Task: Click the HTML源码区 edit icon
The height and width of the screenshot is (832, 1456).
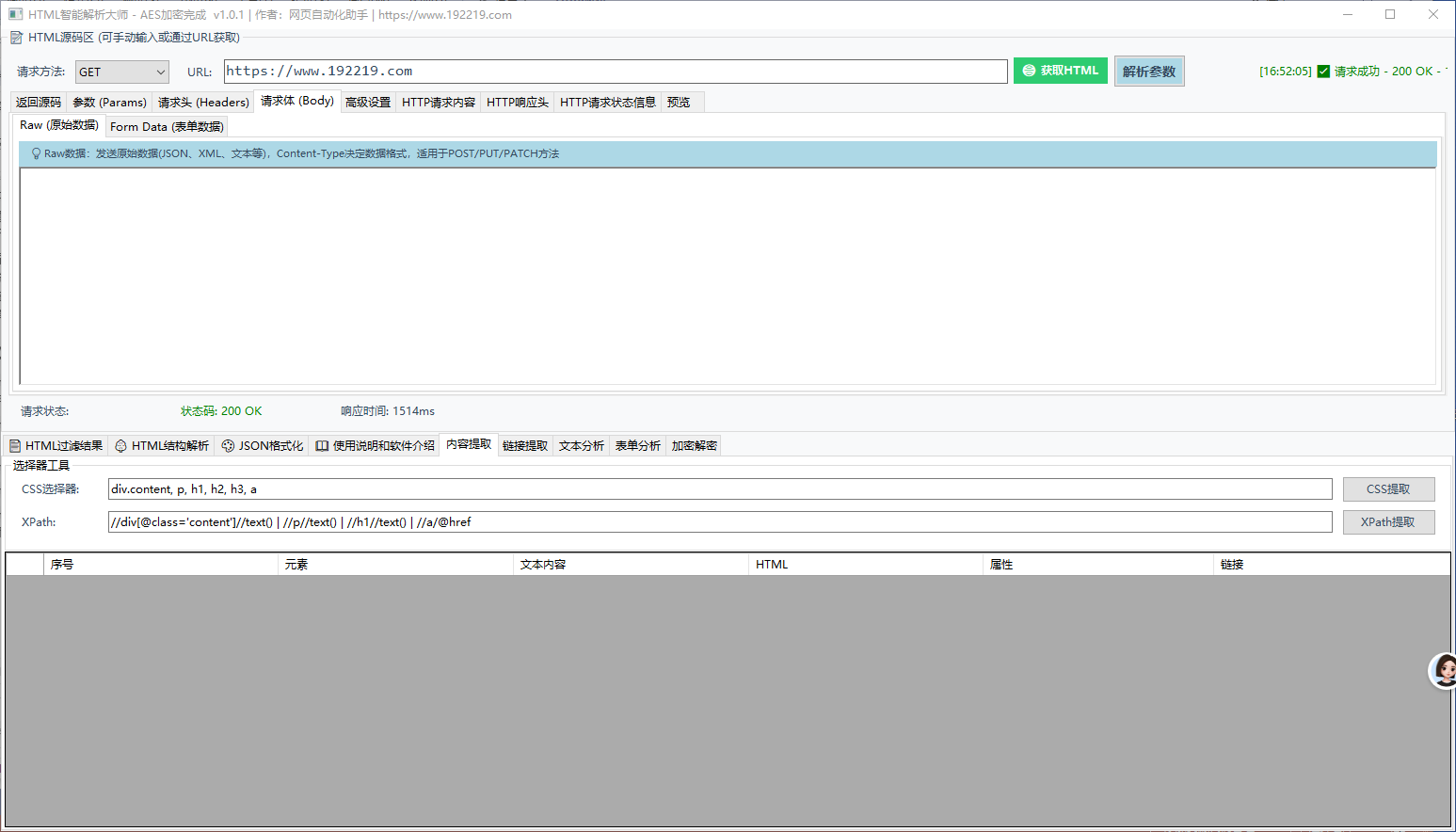Action: point(16,38)
